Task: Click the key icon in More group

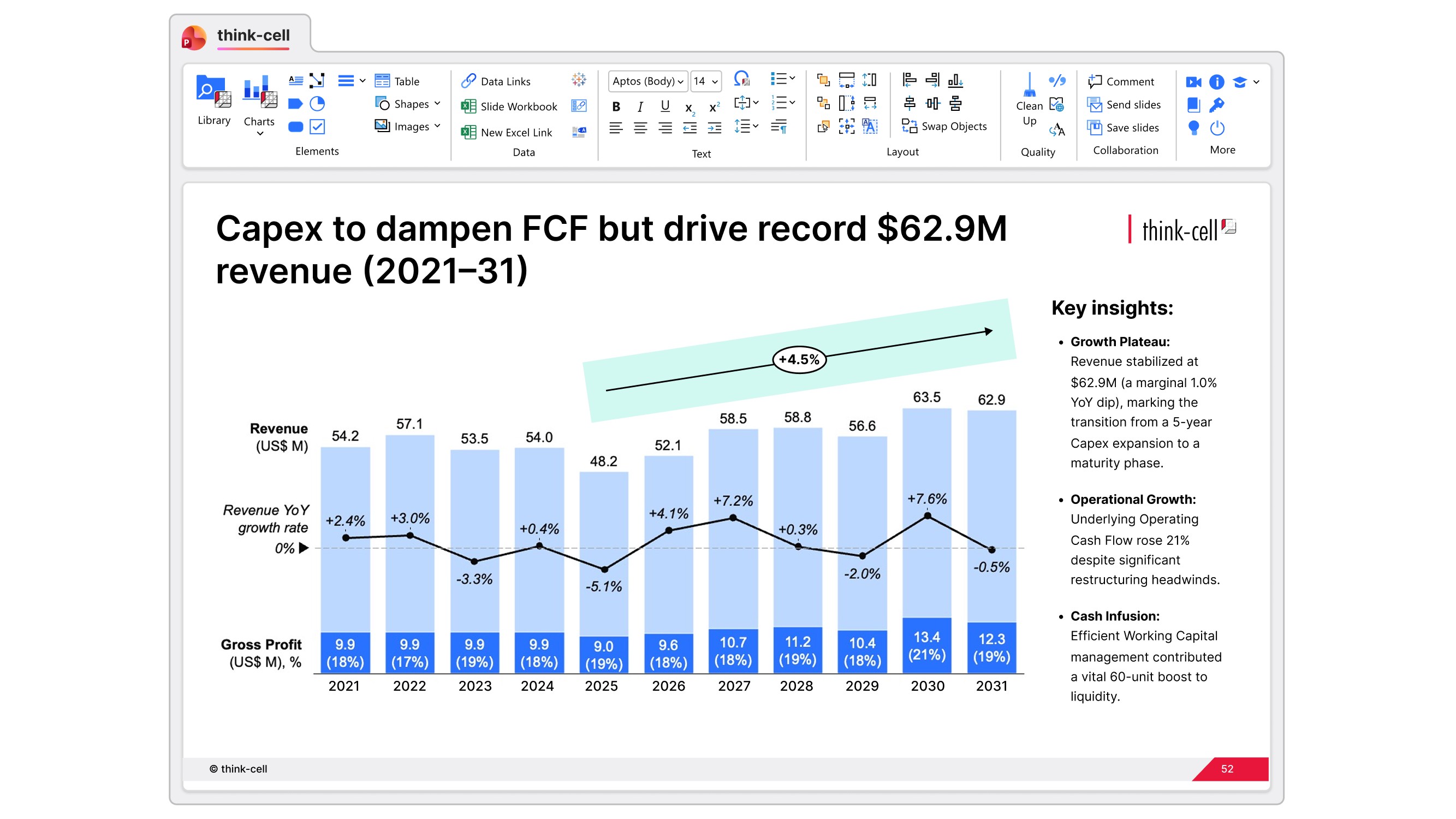Action: point(1216,105)
